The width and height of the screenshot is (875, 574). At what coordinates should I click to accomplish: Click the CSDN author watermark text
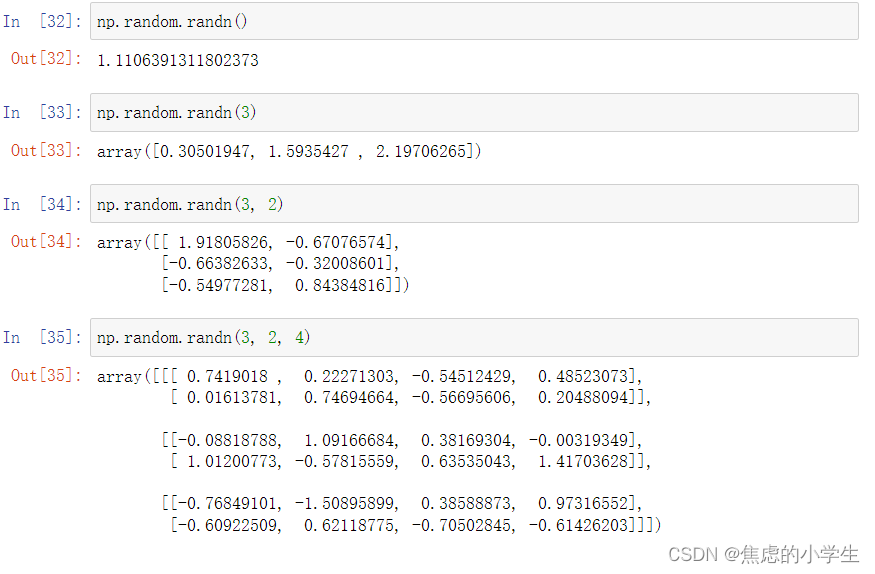coord(763,554)
